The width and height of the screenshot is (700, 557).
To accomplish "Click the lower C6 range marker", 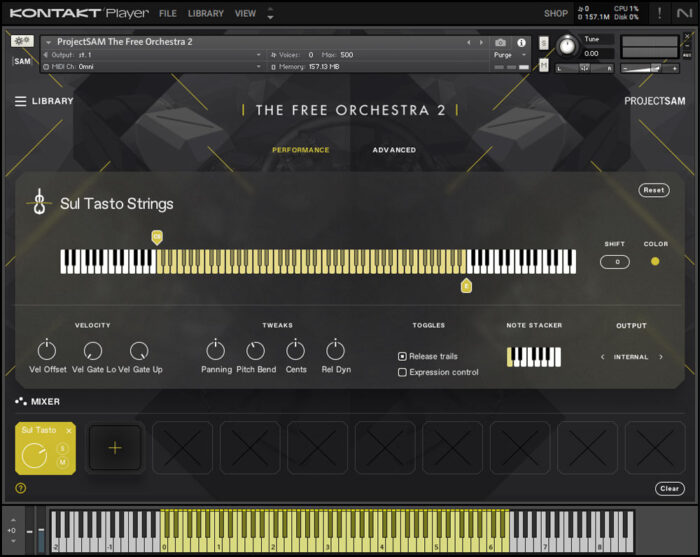I will point(157,237).
